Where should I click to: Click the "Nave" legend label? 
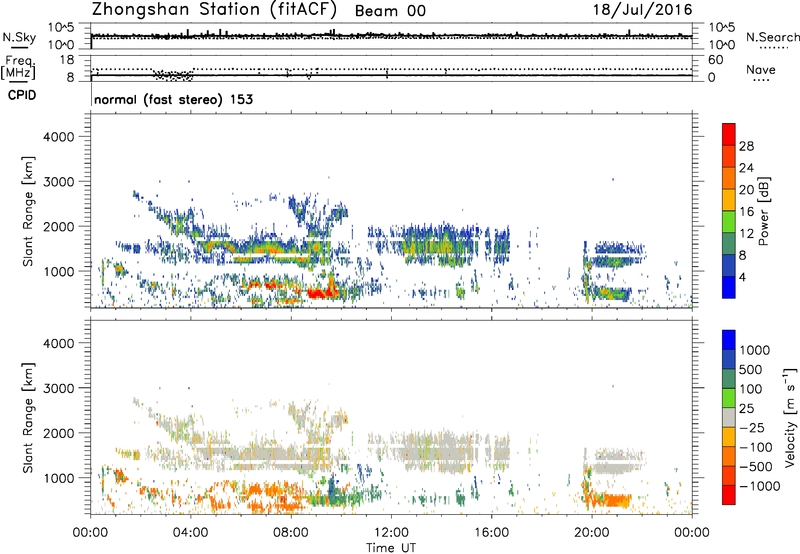tap(761, 70)
